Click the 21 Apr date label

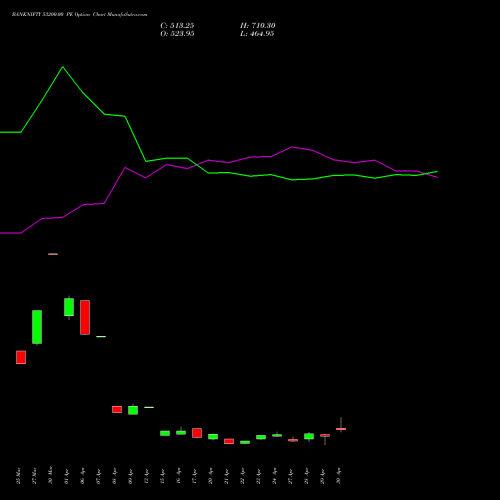click(x=226, y=476)
